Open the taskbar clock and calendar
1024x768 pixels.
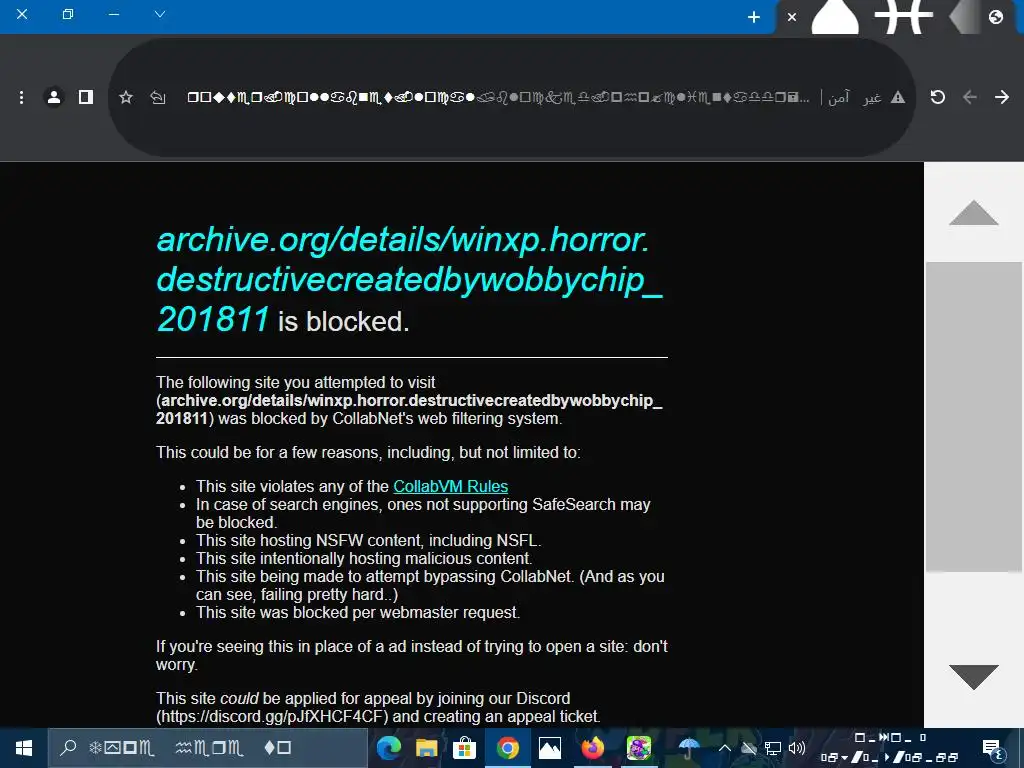tap(889, 748)
